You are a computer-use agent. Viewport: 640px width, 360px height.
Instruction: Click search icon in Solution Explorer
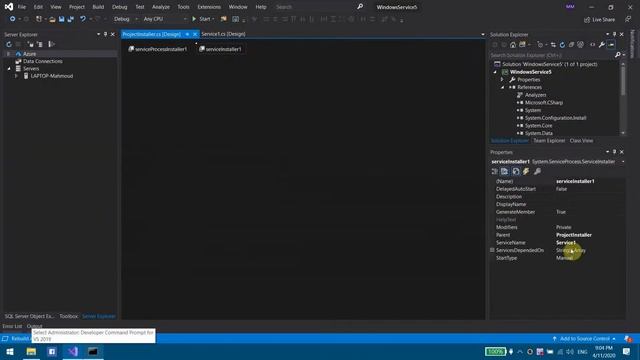(618, 55)
